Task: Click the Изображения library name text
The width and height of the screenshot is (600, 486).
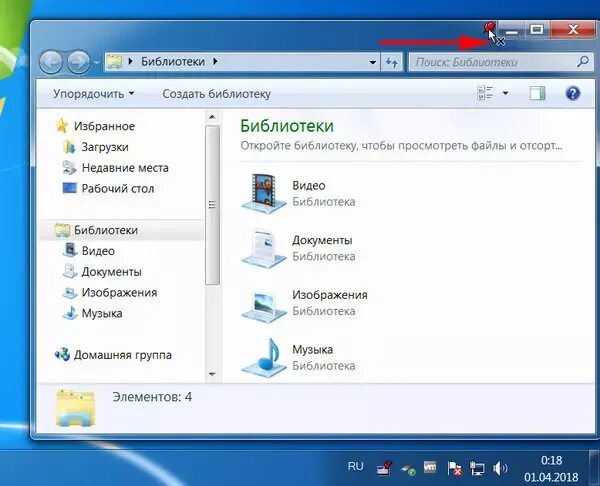Action: click(330, 295)
